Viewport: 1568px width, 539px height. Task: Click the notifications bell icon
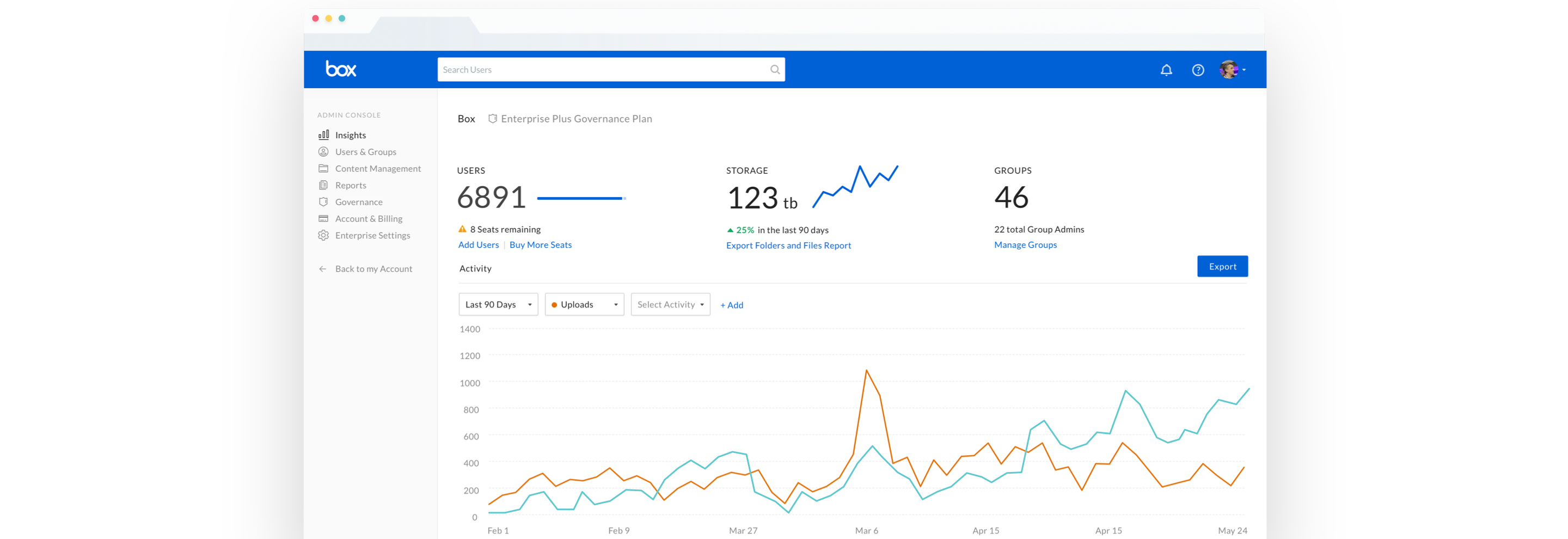(x=1166, y=70)
